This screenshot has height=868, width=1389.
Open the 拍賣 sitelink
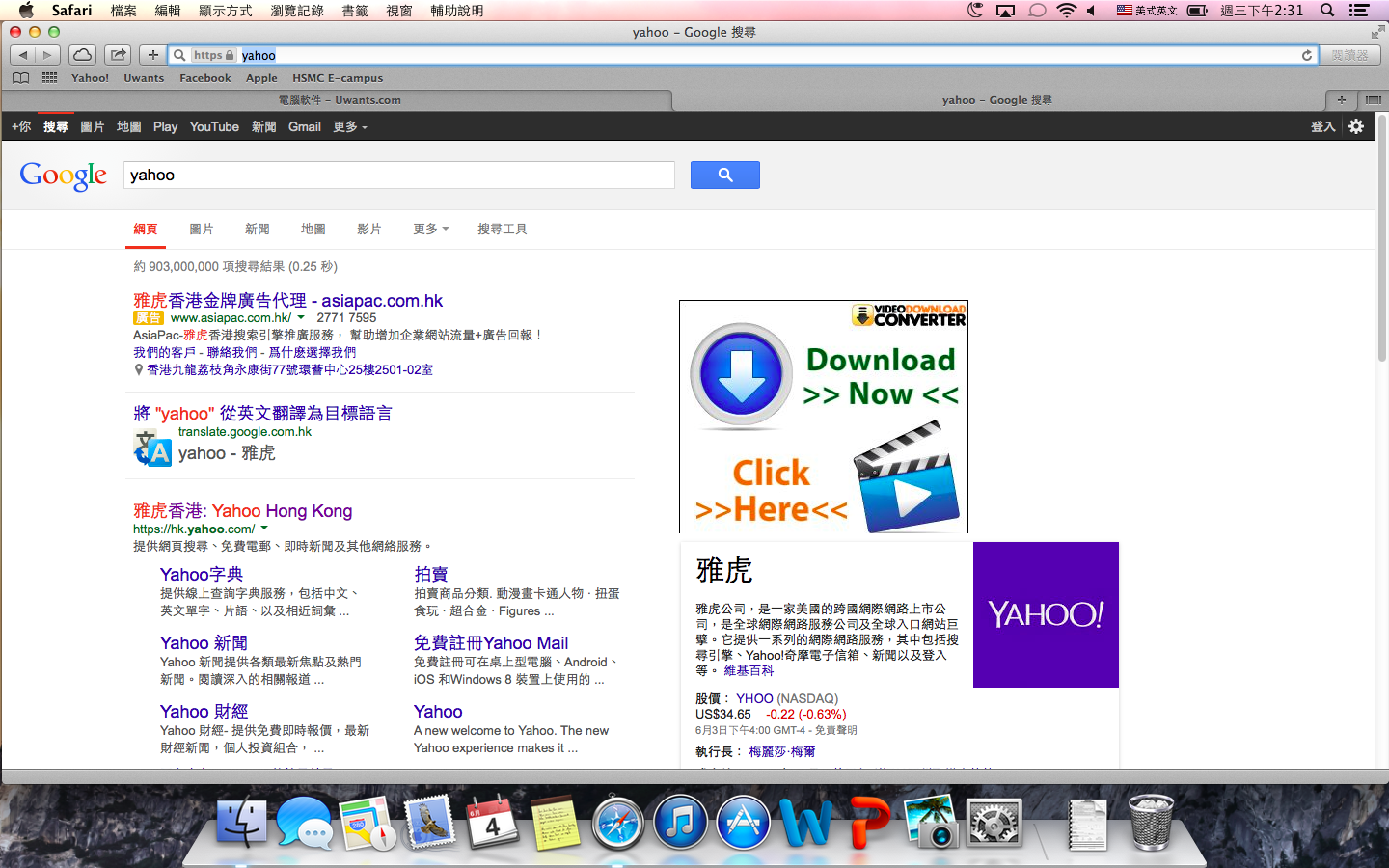(430, 574)
